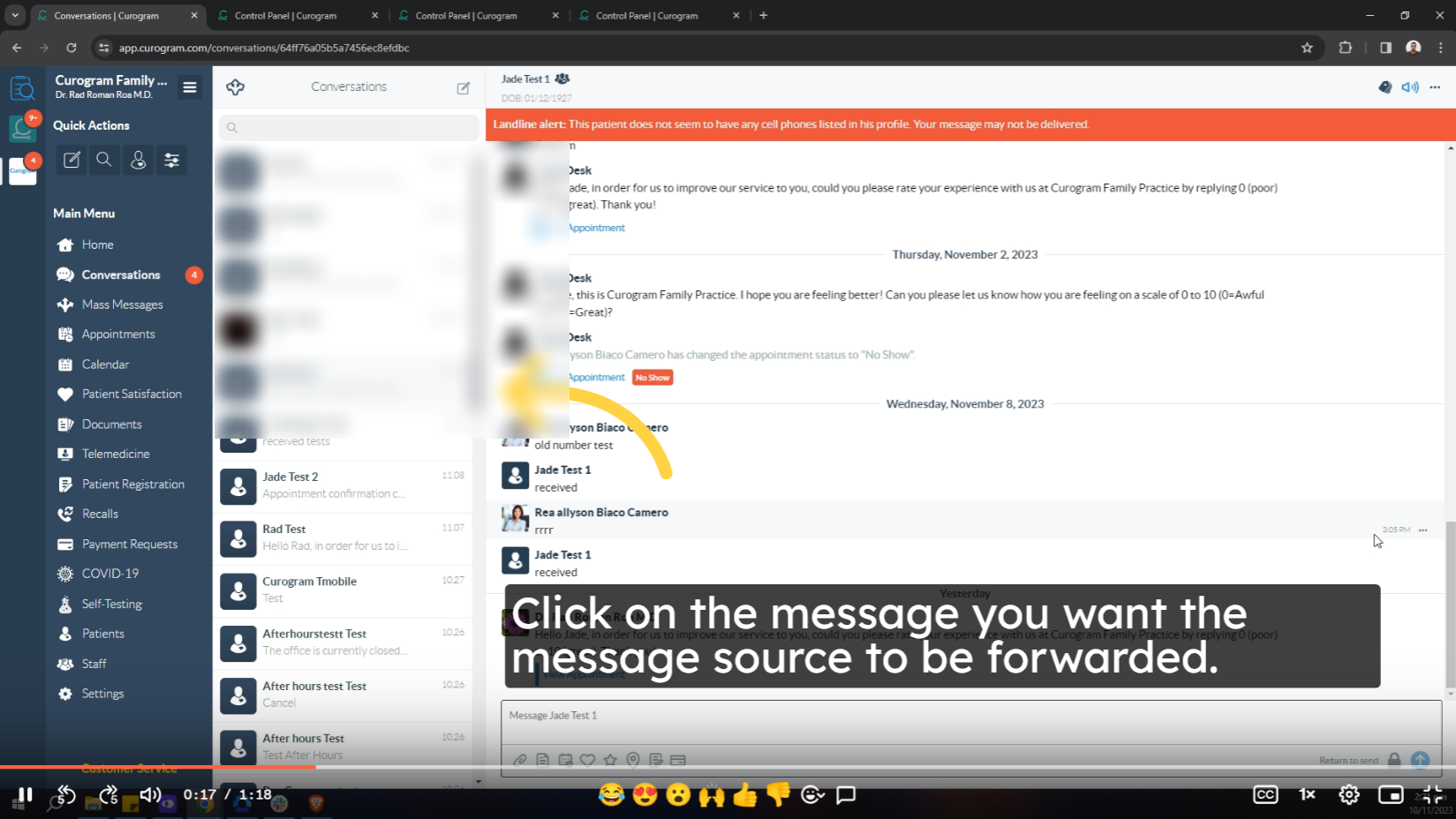Select the Jade Test 2 conversation
The height and width of the screenshot is (819, 1456).
343,485
